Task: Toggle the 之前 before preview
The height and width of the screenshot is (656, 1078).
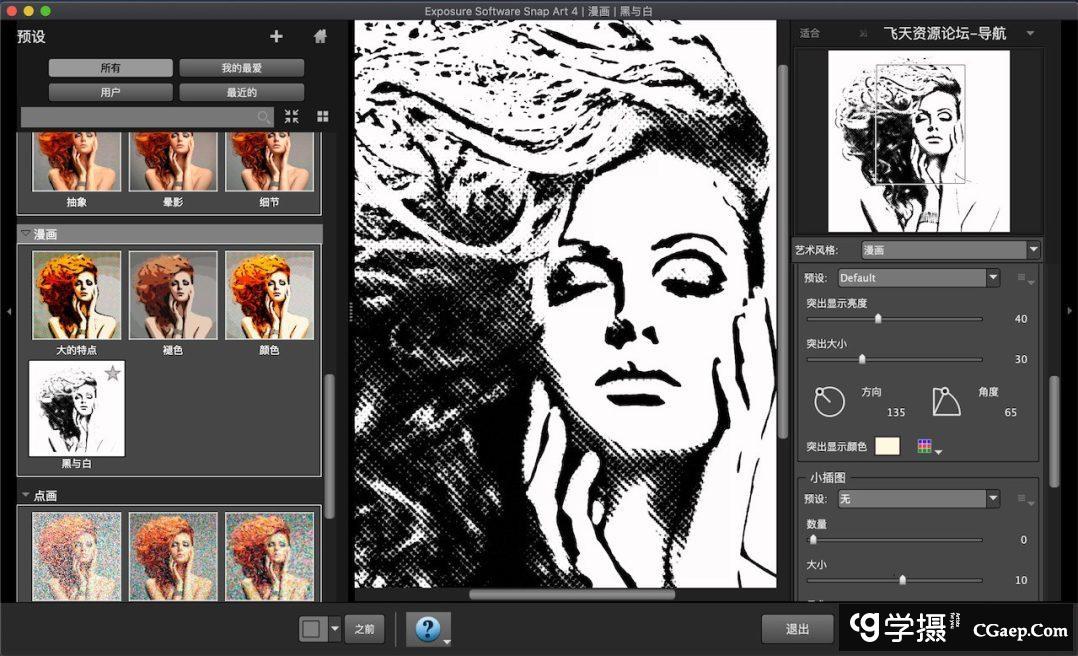Action: pyautogui.click(x=364, y=629)
